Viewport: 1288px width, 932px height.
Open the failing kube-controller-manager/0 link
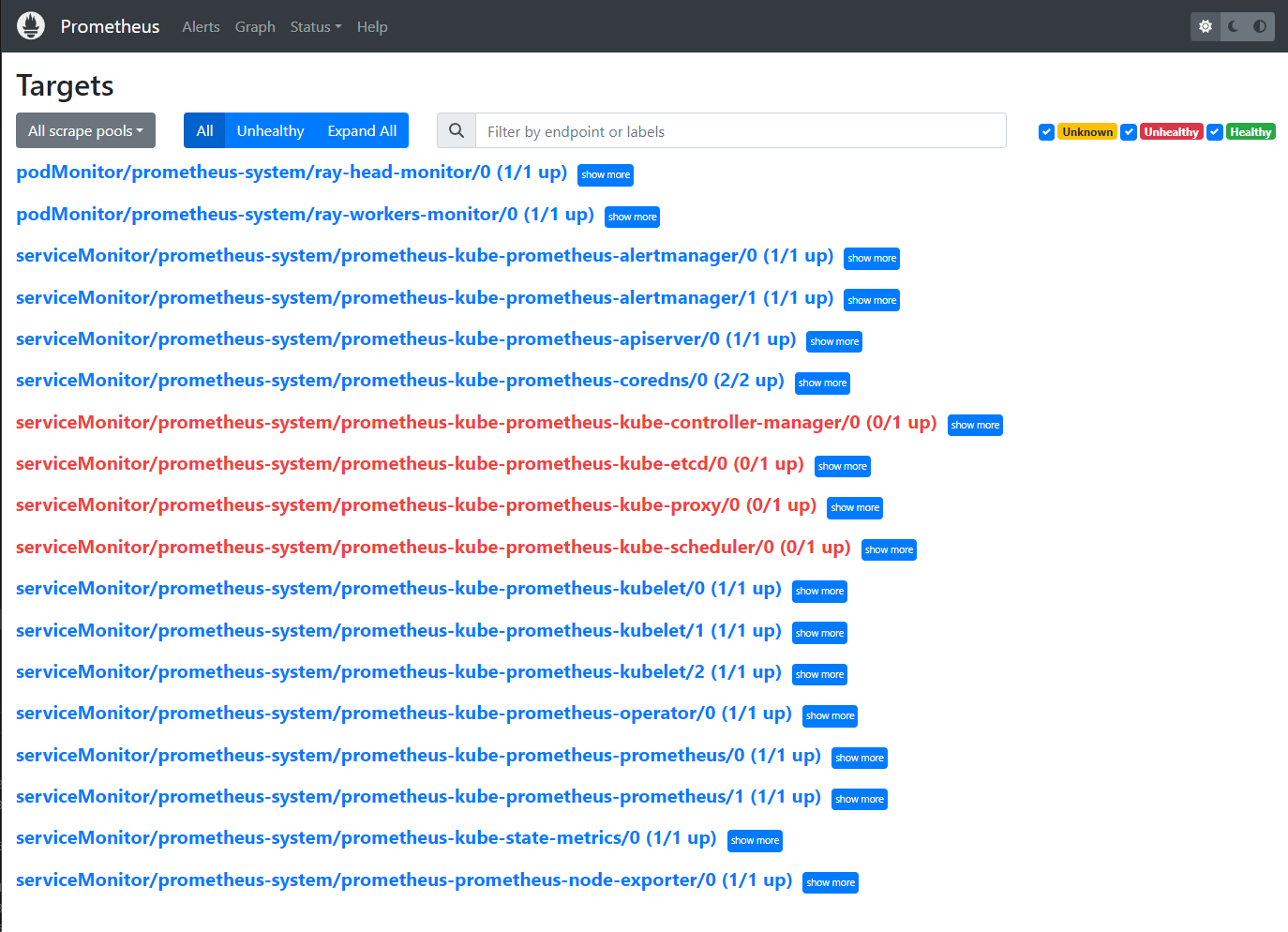[476, 423]
